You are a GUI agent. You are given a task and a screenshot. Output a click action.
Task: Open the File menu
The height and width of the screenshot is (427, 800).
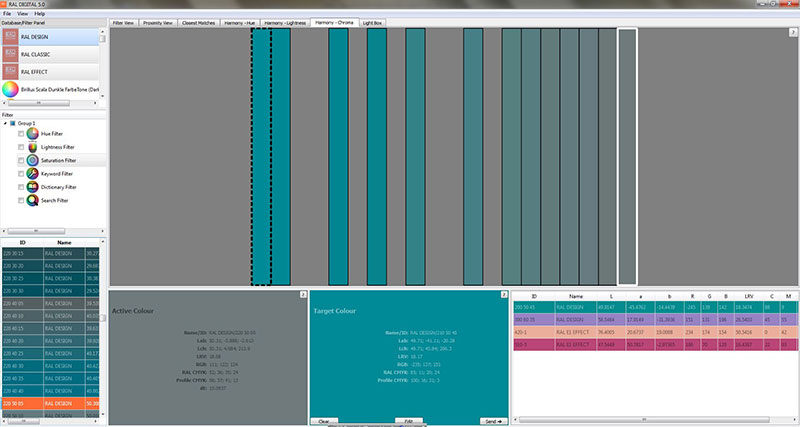7,14
